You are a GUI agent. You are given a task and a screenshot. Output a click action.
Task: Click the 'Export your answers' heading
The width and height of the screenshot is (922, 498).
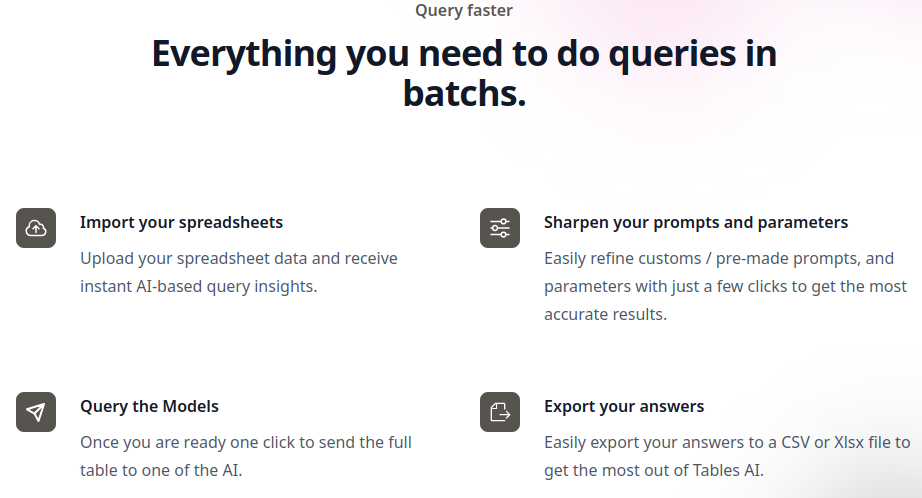[x=624, y=406]
